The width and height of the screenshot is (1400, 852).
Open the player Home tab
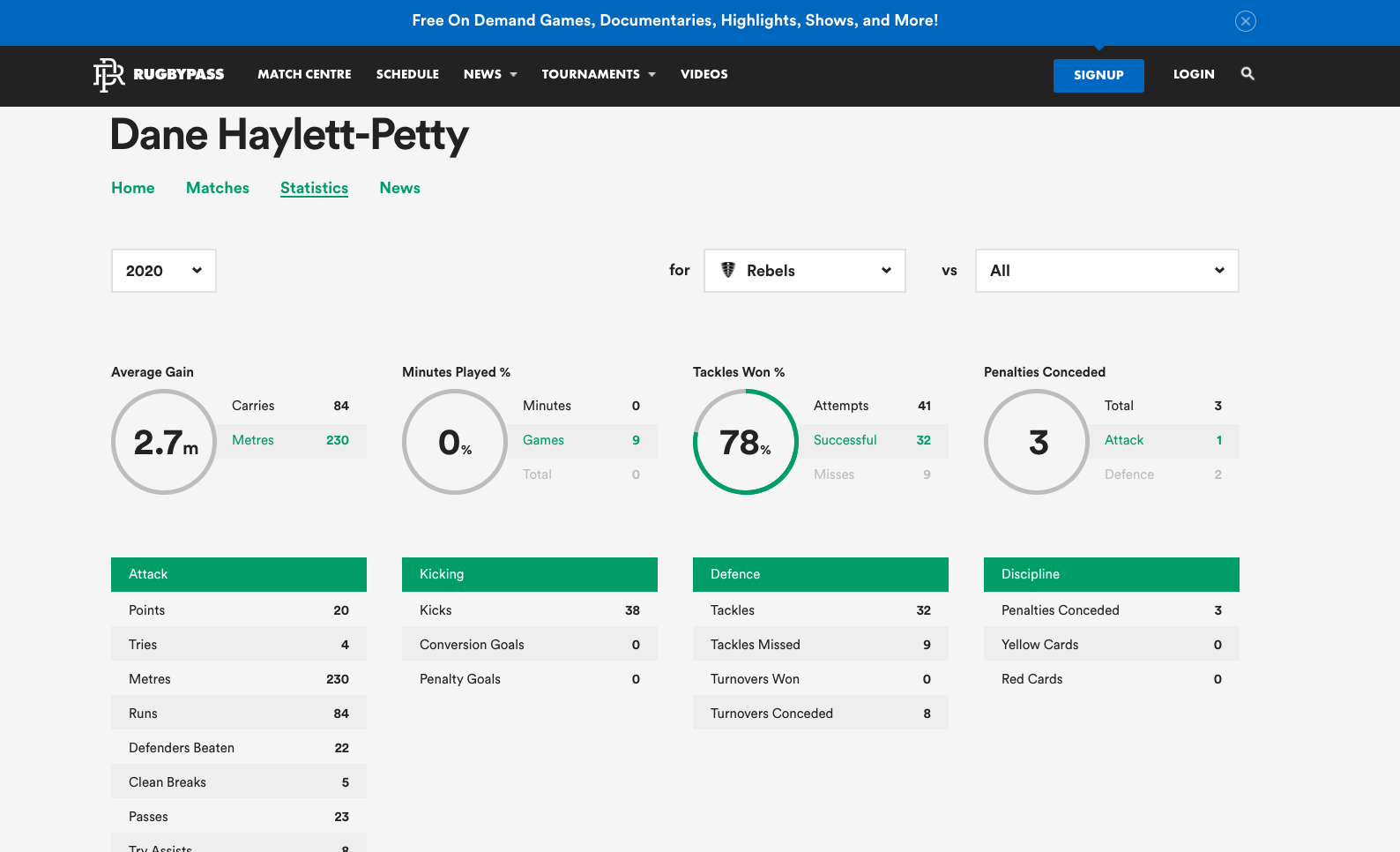coord(133,188)
